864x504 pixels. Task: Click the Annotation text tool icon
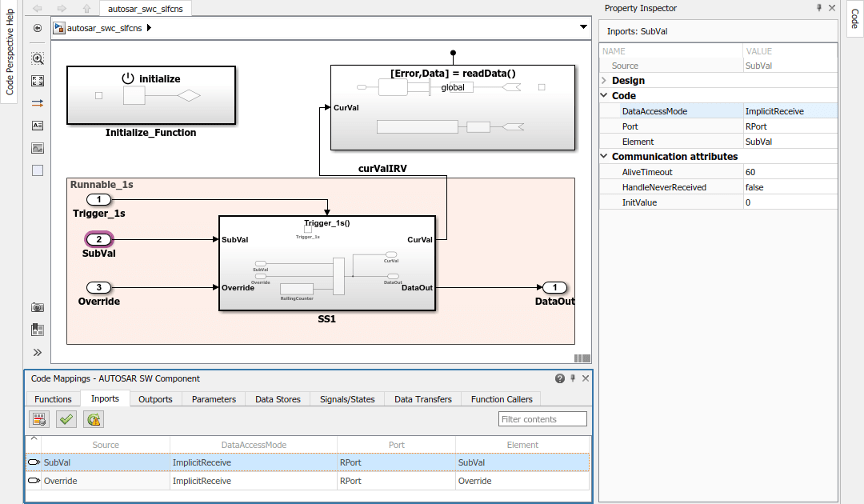pyautogui.click(x=38, y=125)
